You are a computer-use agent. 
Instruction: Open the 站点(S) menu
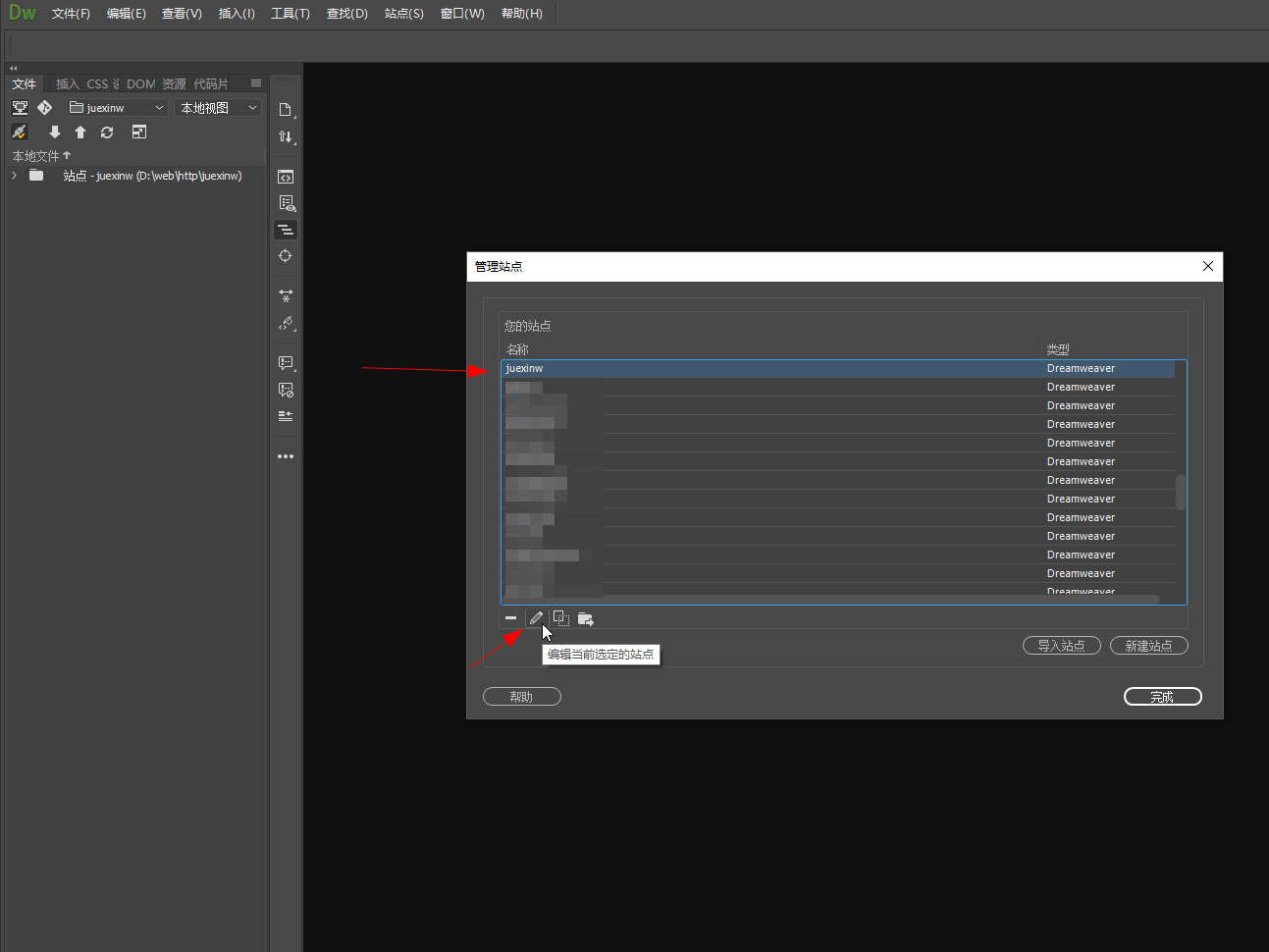coord(404,14)
